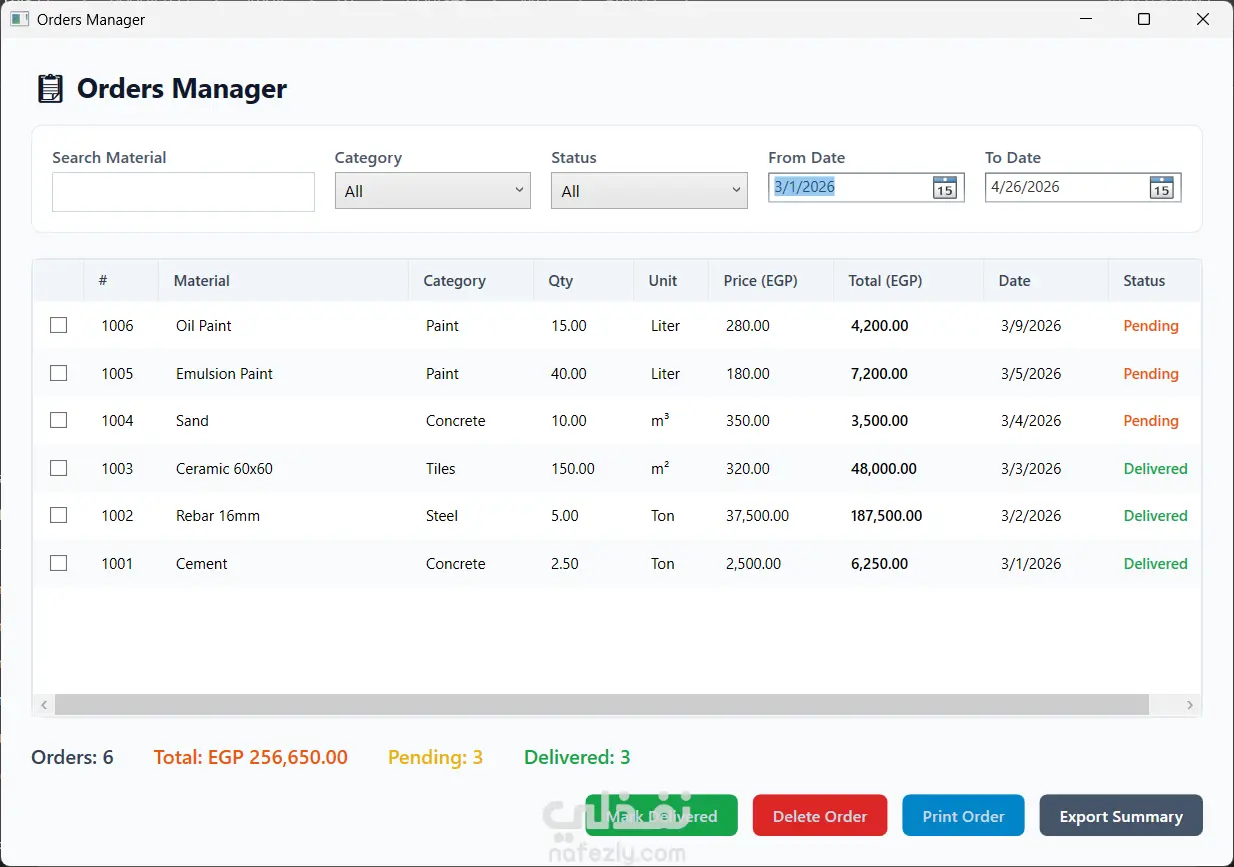Check the box for order 1001 Cement
1234x867 pixels.
click(x=59, y=563)
